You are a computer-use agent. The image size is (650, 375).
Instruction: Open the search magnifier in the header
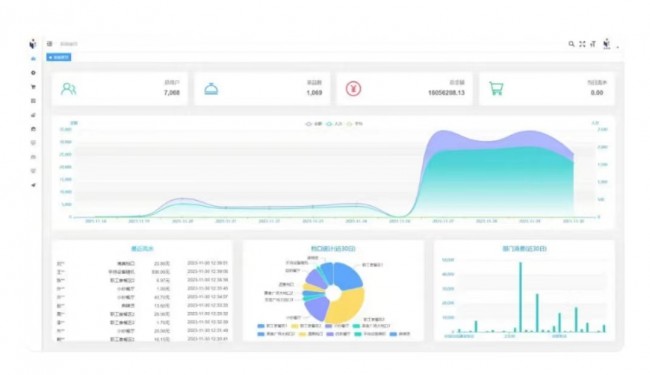[x=571, y=44]
